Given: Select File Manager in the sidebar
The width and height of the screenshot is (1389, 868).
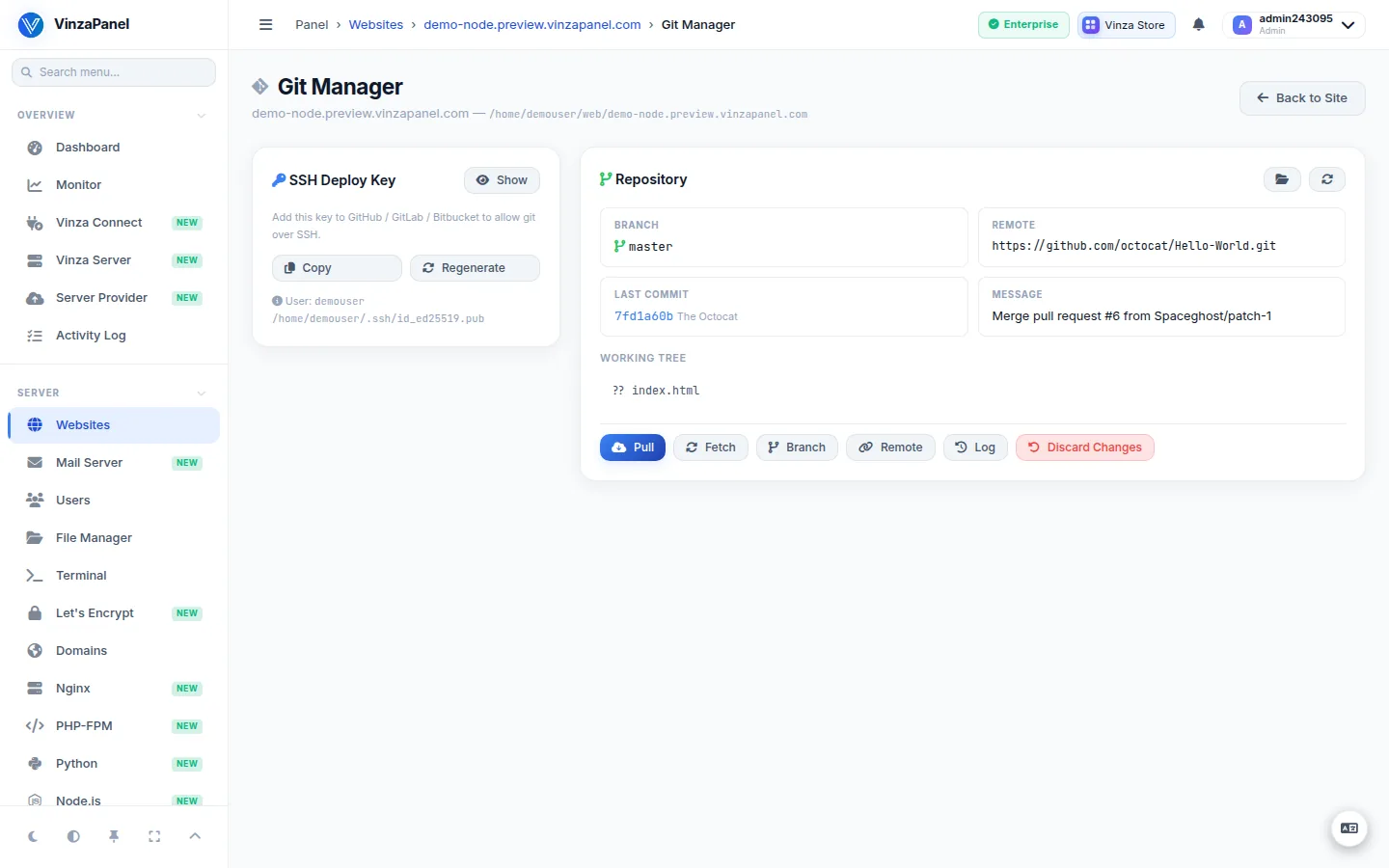Looking at the screenshot, I should coord(114,538).
